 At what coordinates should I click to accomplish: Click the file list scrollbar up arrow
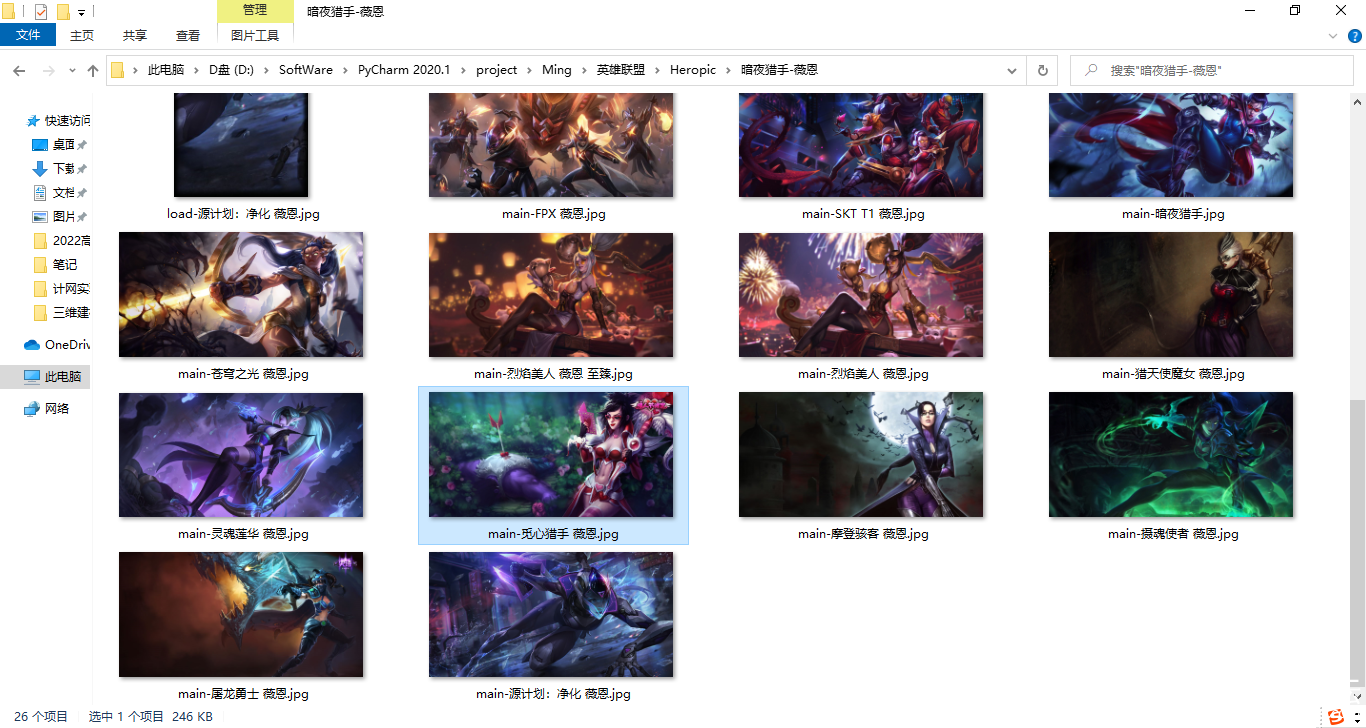click(1357, 102)
